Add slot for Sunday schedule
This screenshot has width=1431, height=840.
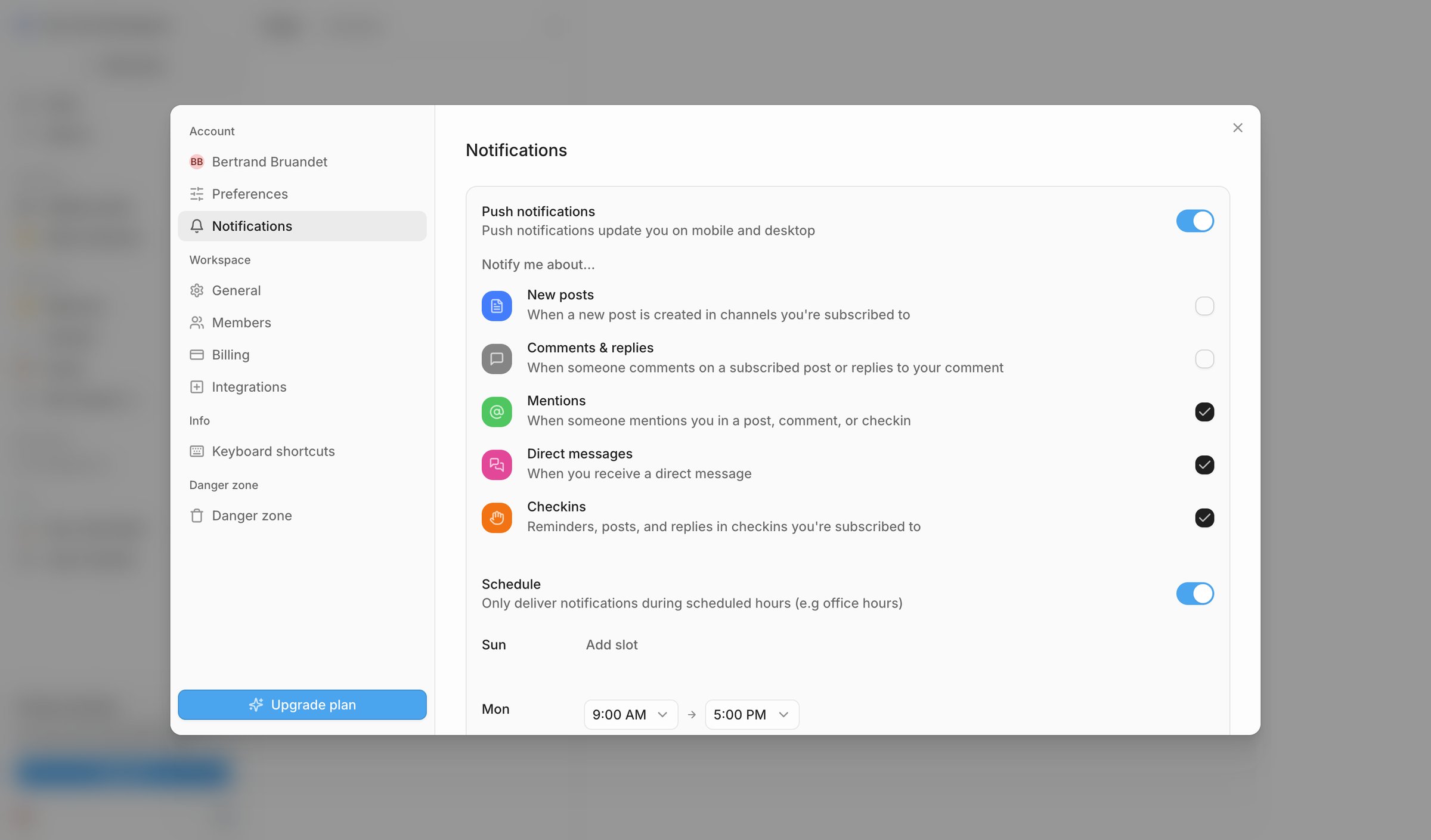pyautogui.click(x=612, y=645)
